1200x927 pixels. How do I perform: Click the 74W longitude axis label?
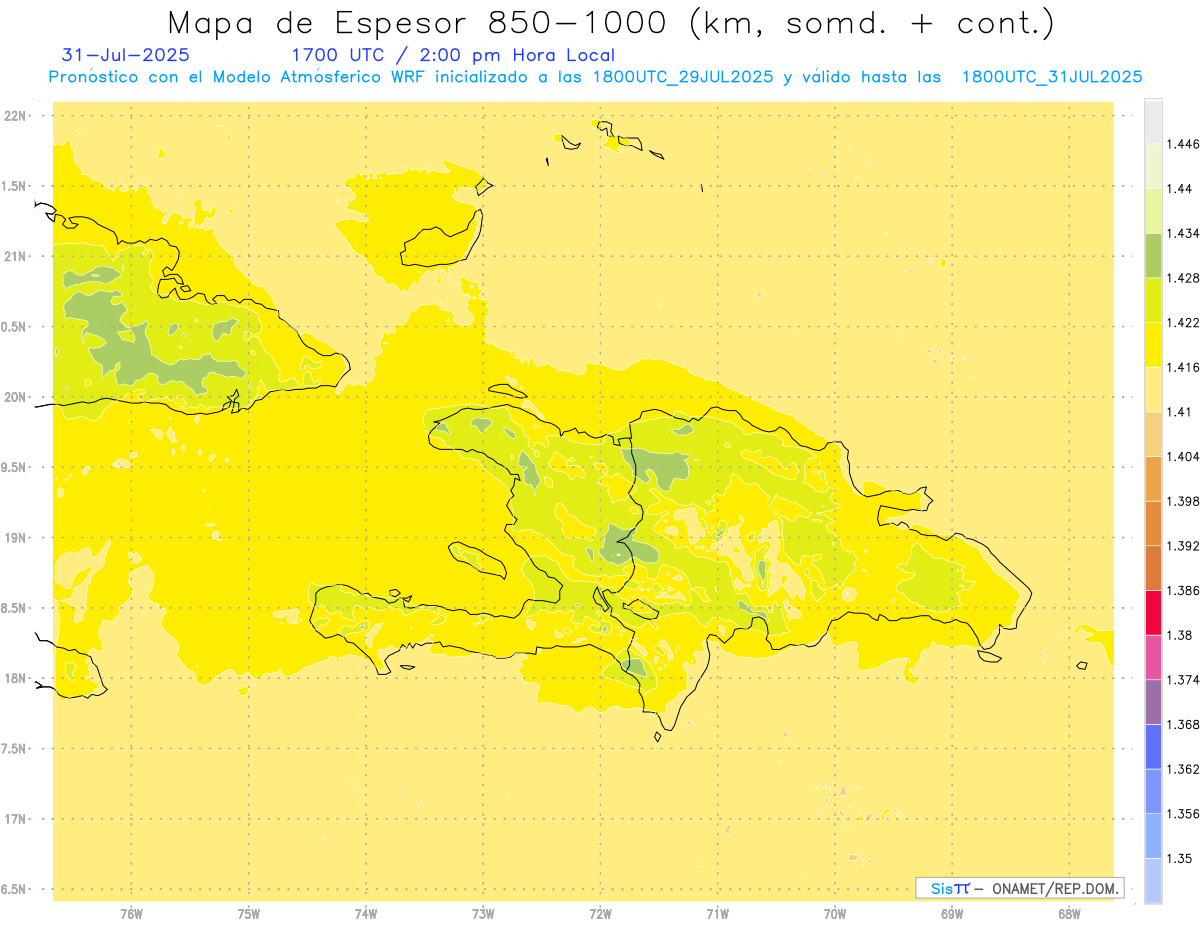365,914
